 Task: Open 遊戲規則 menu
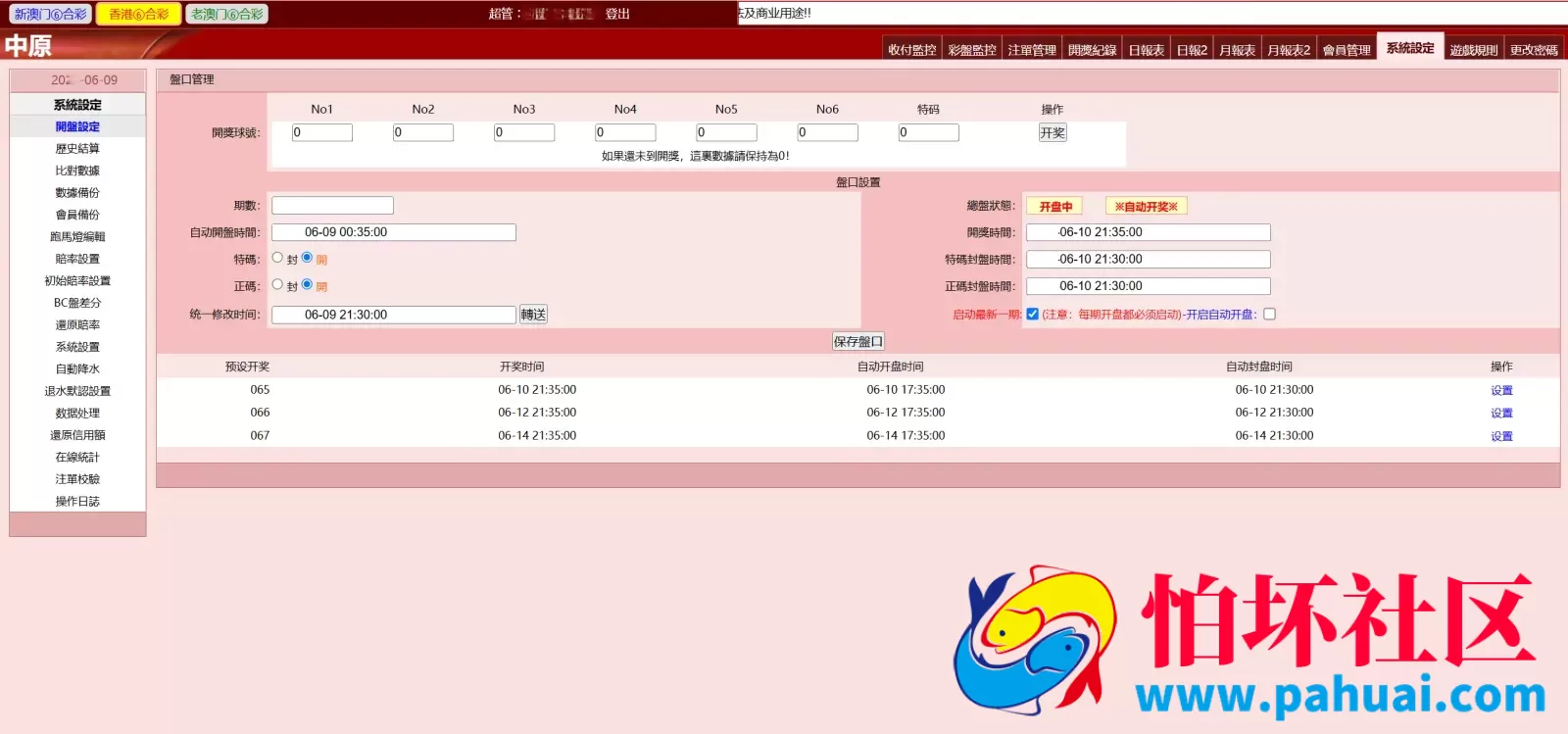click(x=1474, y=50)
